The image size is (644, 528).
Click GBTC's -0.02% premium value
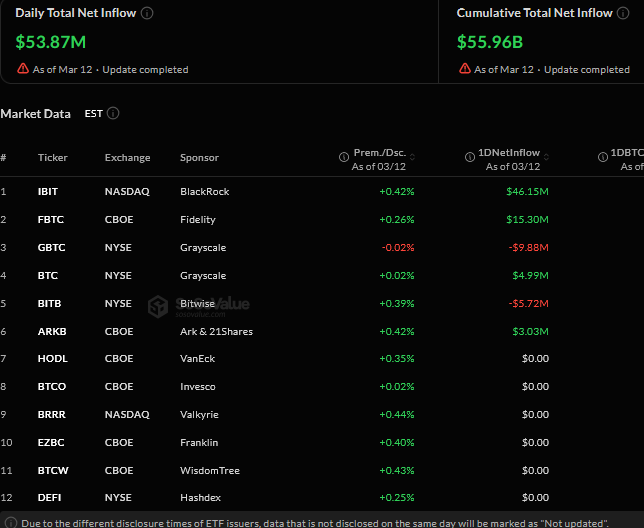coord(398,248)
